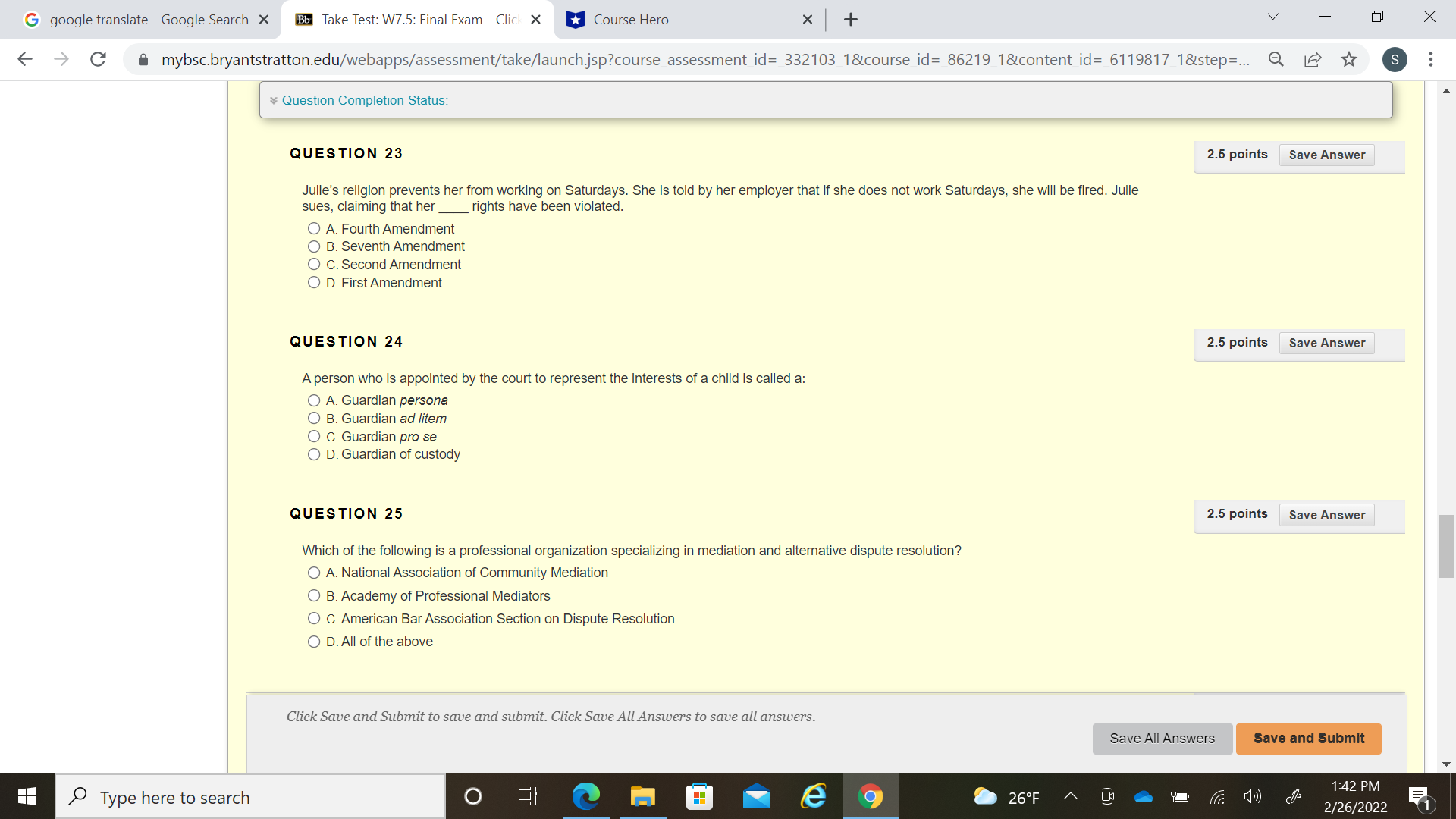Open the browser tab search dropdown
This screenshot has height=819, width=1456.
[1272, 16]
